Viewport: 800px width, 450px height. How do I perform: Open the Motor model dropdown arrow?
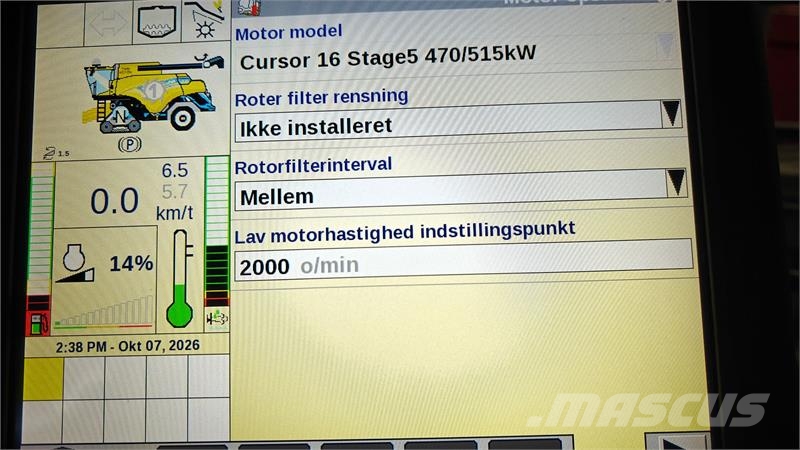coord(665,46)
